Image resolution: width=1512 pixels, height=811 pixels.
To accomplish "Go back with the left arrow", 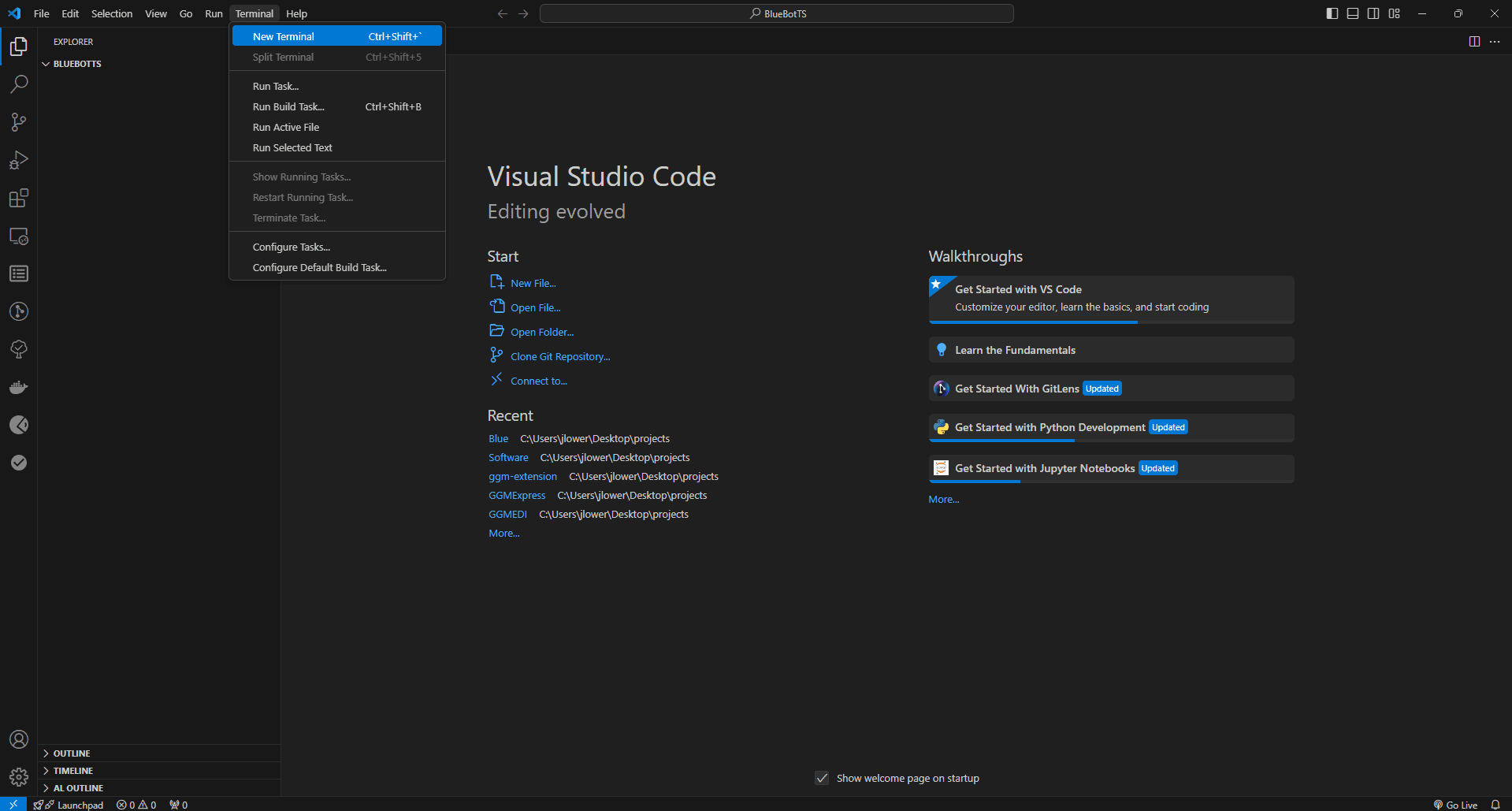I will tap(503, 13).
